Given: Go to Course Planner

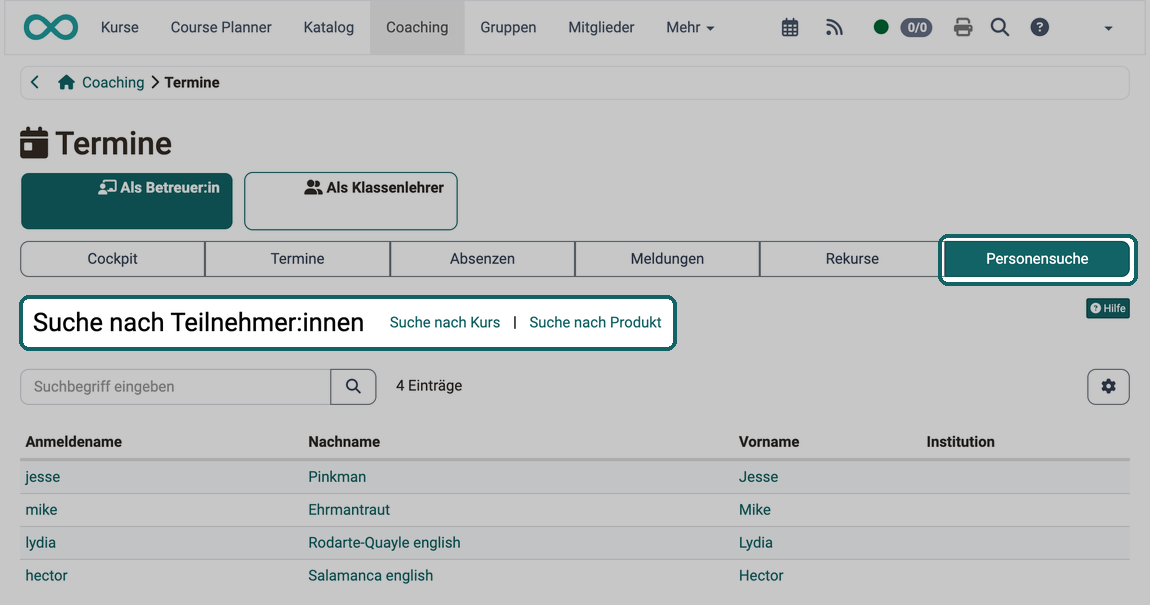Looking at the screenshot, I should click(x=221, y=27).
